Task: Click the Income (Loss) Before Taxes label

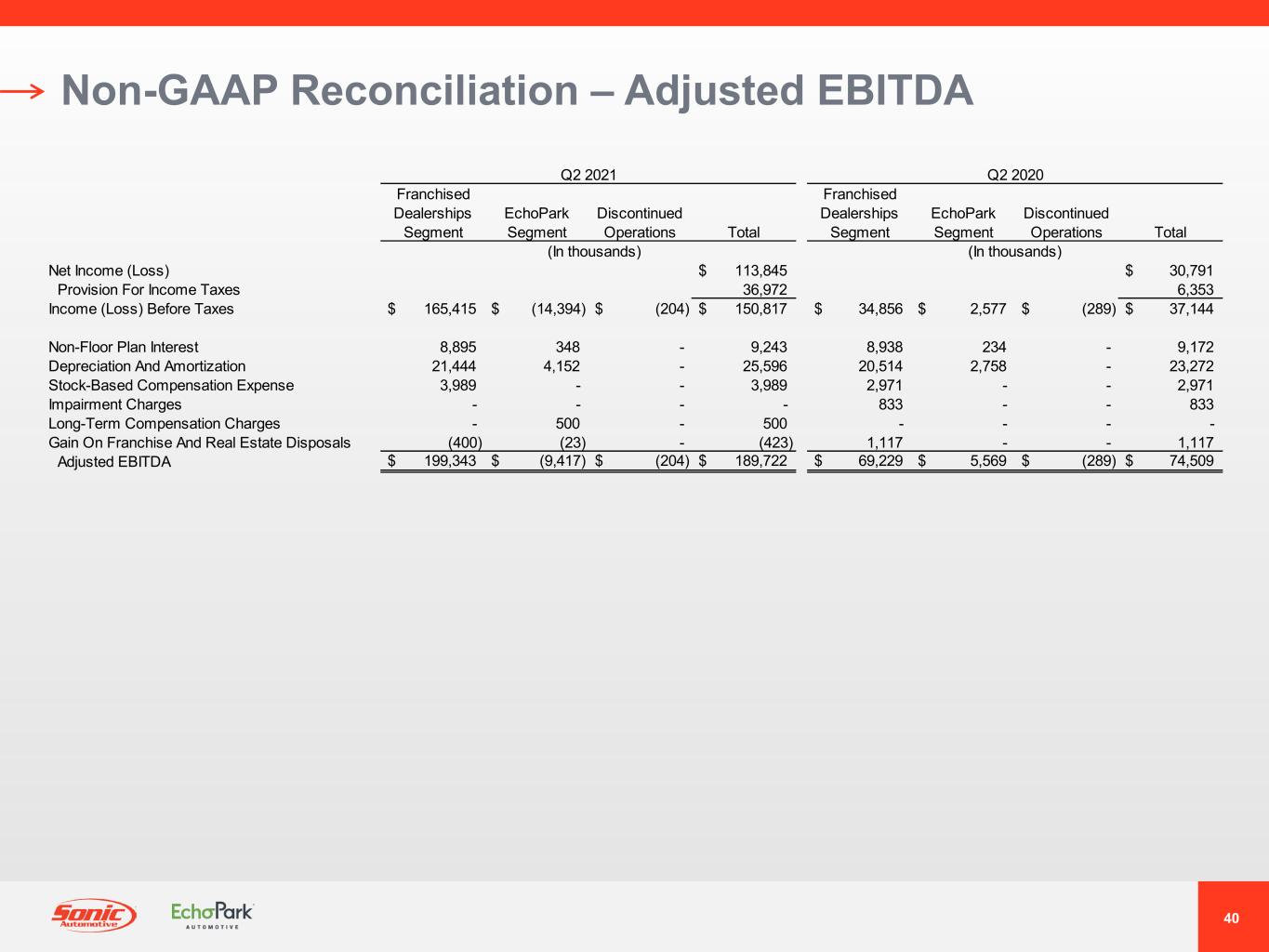Action: pos(141,309)
